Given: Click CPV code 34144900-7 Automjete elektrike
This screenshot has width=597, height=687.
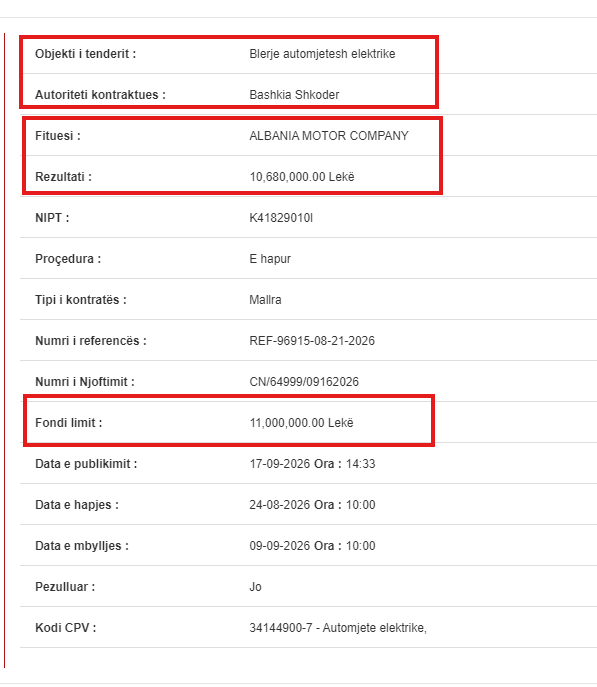Looking at the screenshot, I should [338, 628].
